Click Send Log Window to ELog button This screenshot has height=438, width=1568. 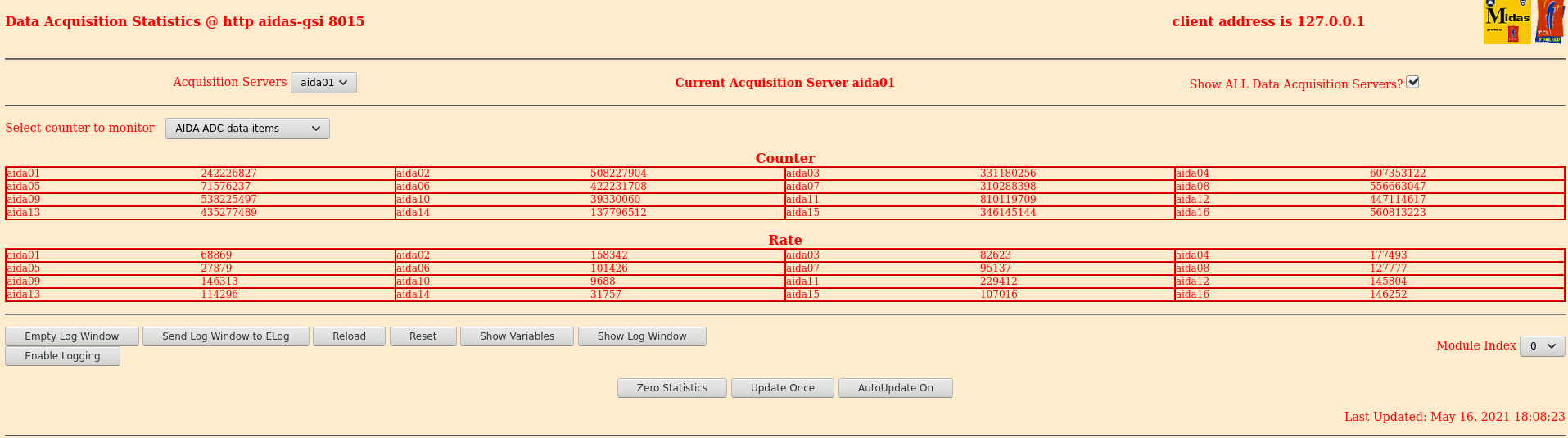[226, 336]
